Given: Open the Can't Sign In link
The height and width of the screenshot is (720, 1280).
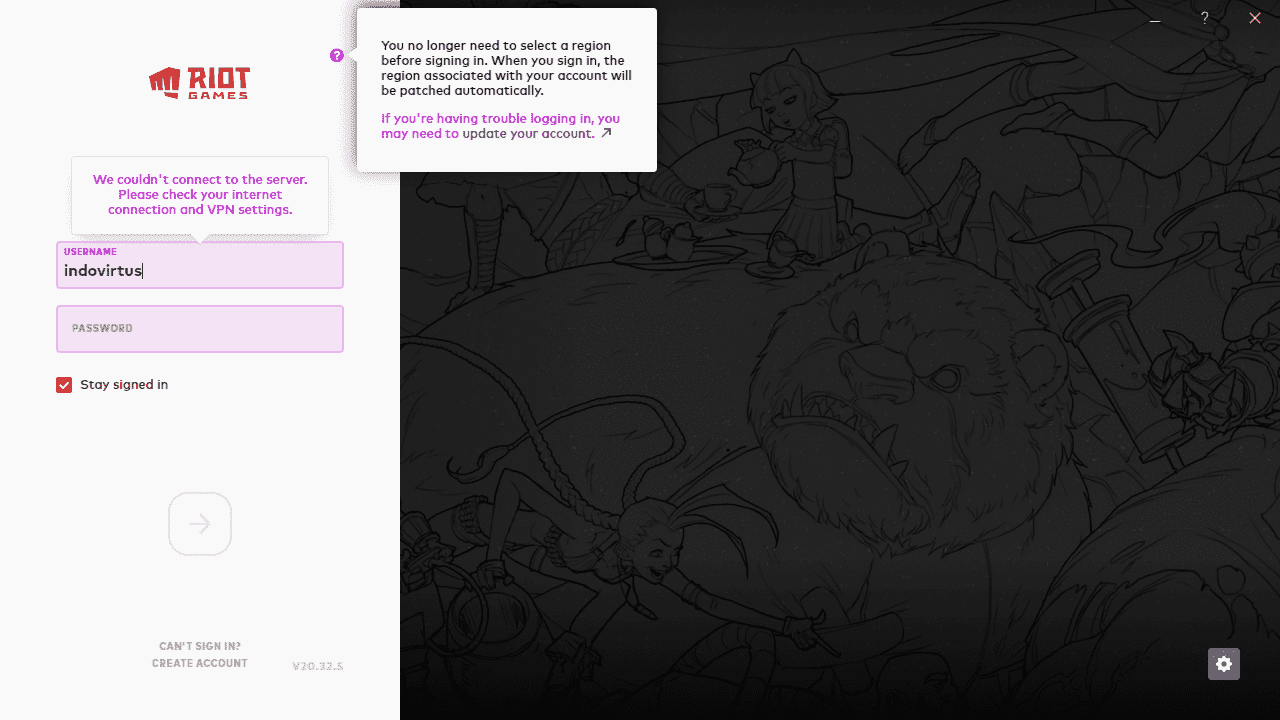Looking at the screenshot, I should click(200, 646).
